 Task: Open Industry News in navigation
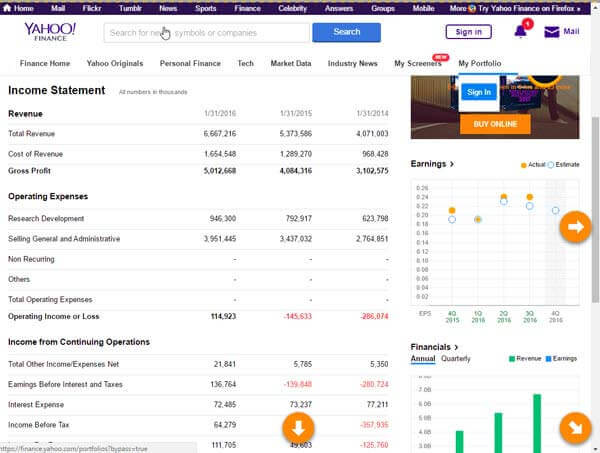click(x=352, y=64)
